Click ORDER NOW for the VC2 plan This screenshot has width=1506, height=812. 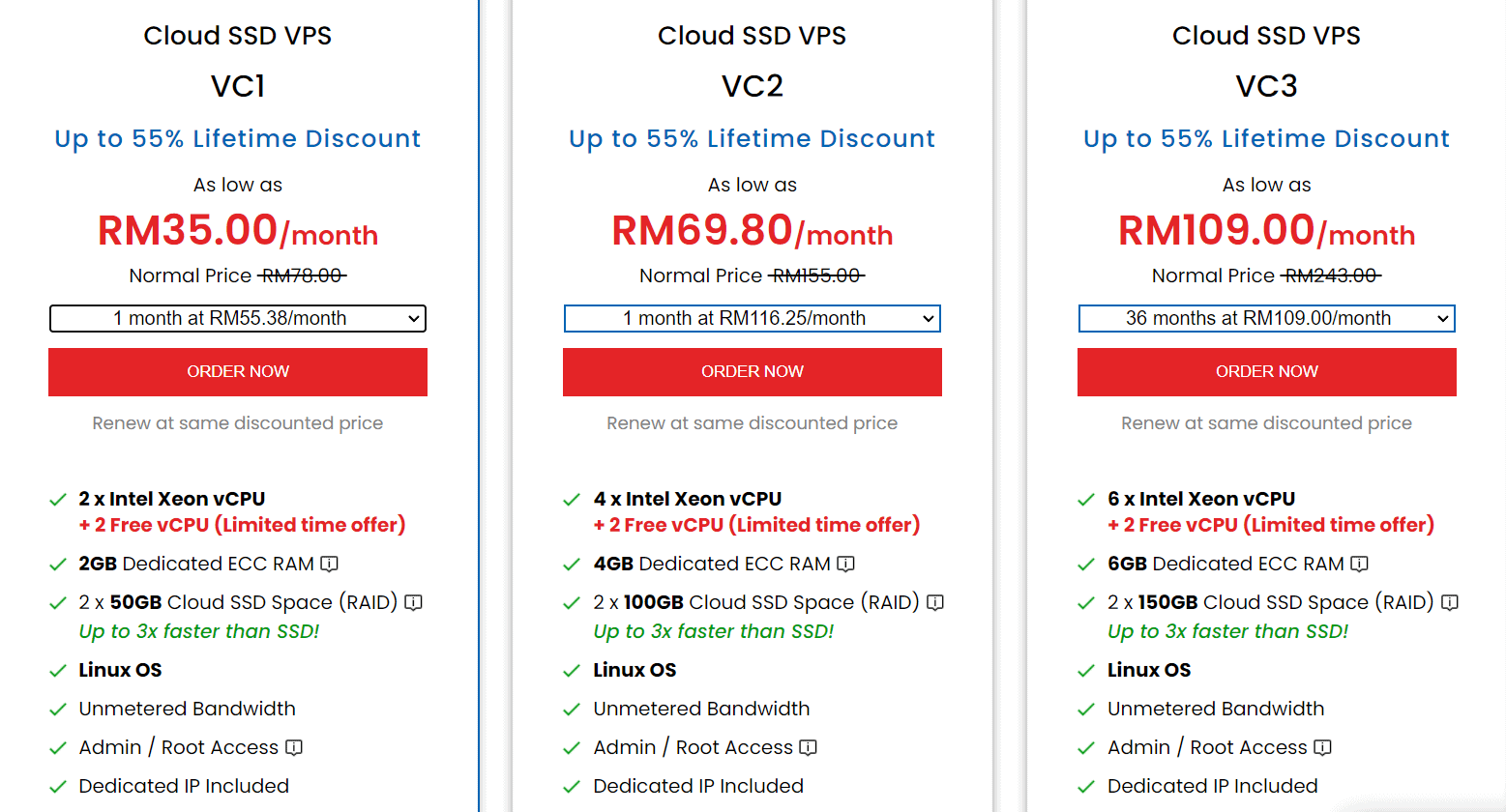pyautogui.click(x=752, y=371)
